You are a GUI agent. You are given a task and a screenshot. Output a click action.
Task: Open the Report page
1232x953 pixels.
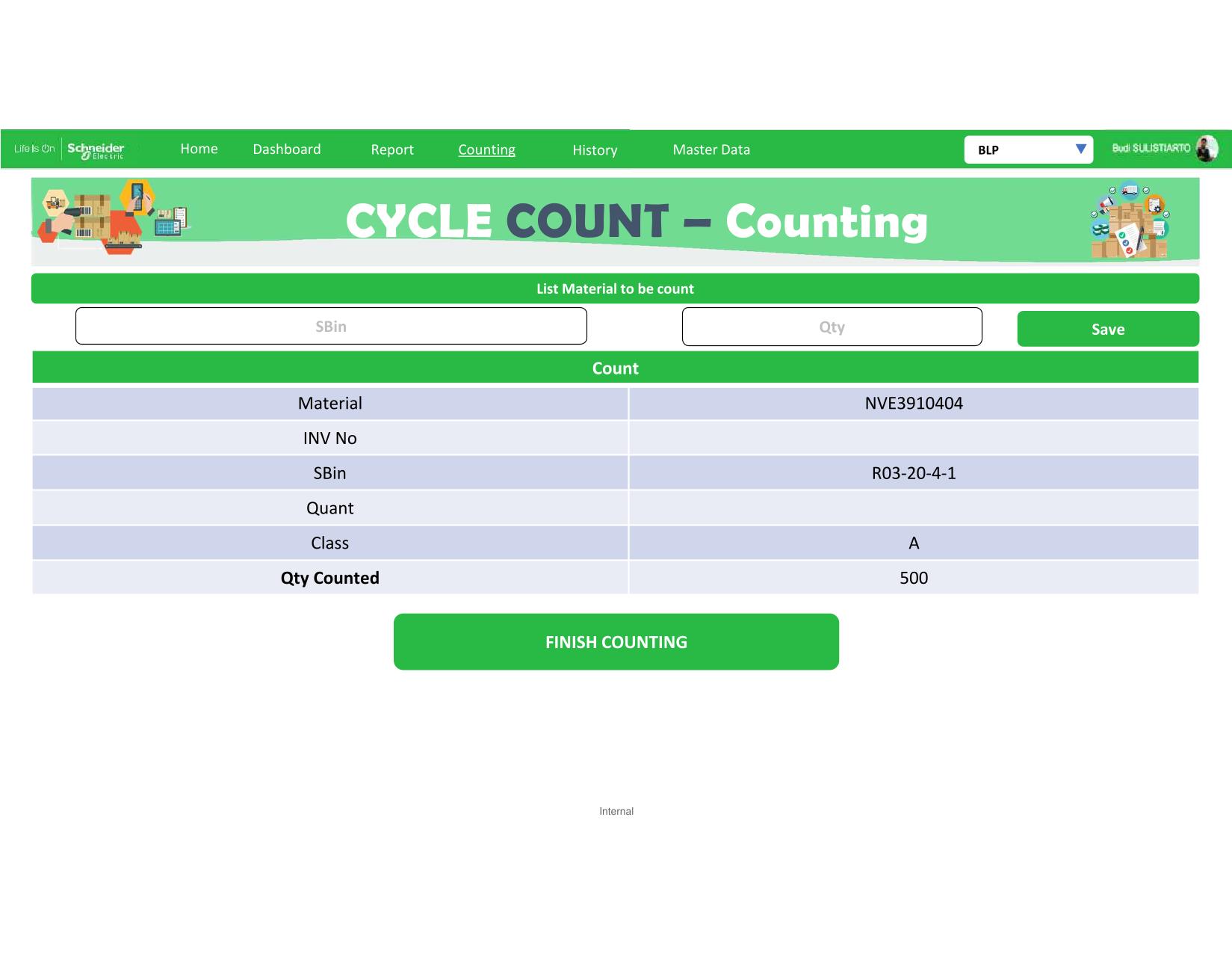(392, 150)
